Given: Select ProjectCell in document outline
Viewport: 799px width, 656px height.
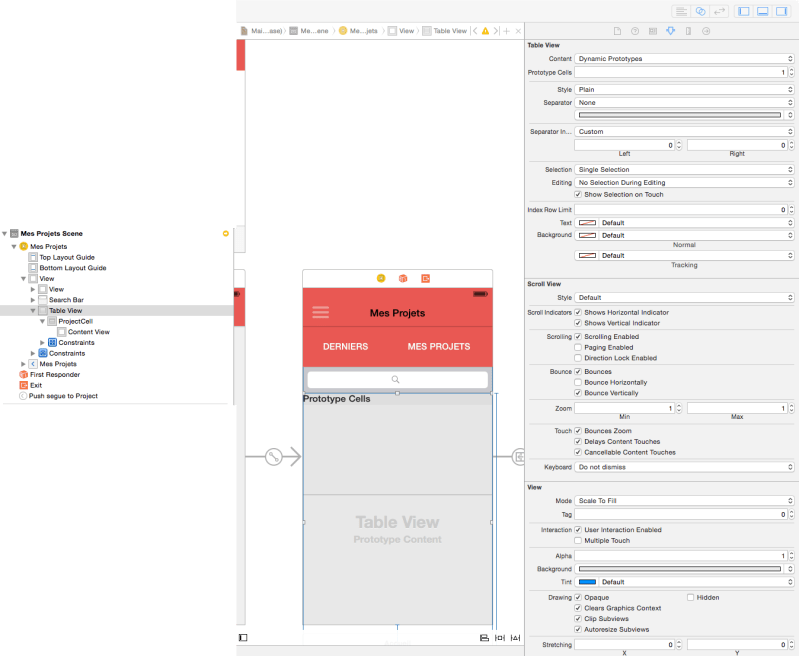Looking at the screenshot, I should (x=75, y=321).
